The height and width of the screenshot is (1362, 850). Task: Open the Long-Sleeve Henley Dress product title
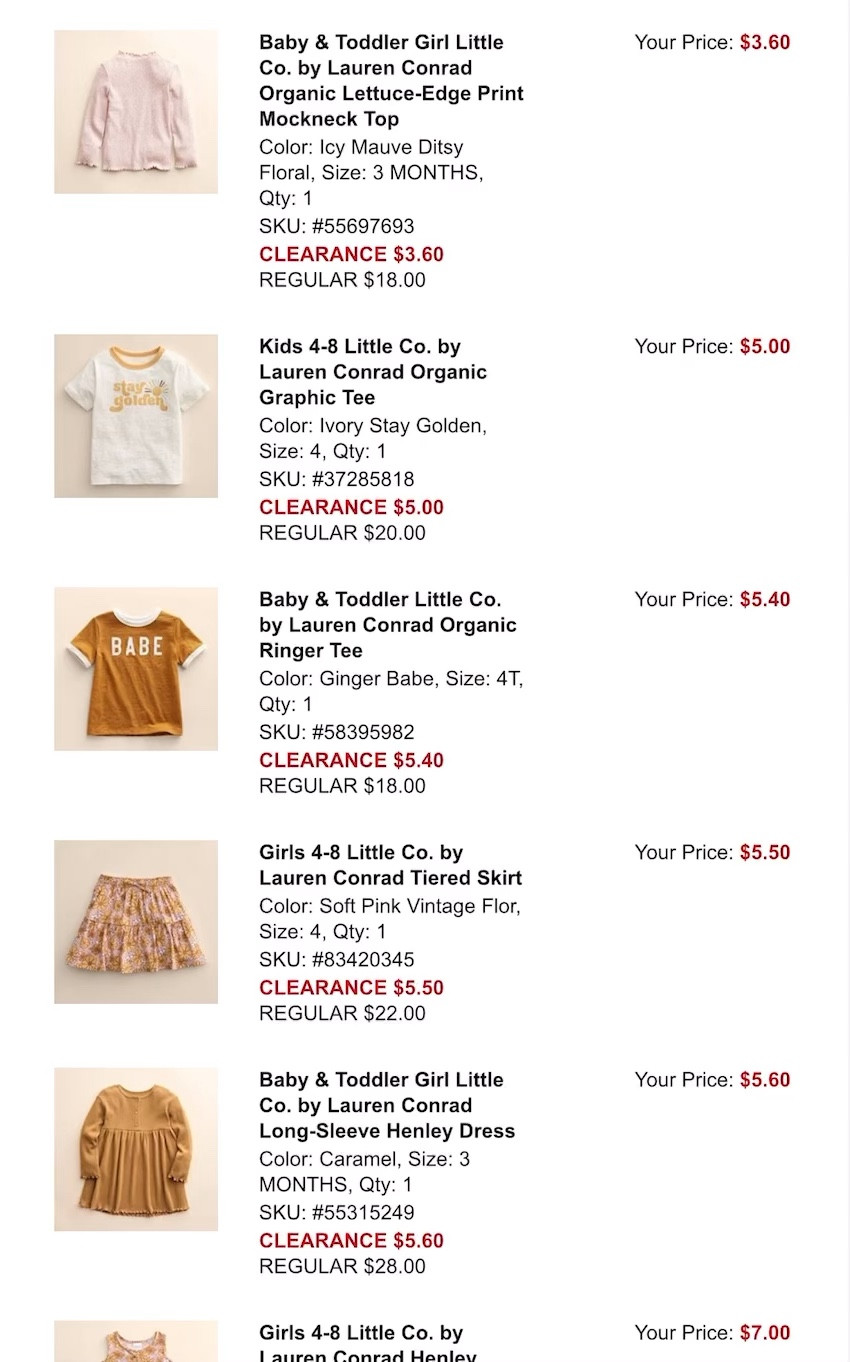point(386,1105)
